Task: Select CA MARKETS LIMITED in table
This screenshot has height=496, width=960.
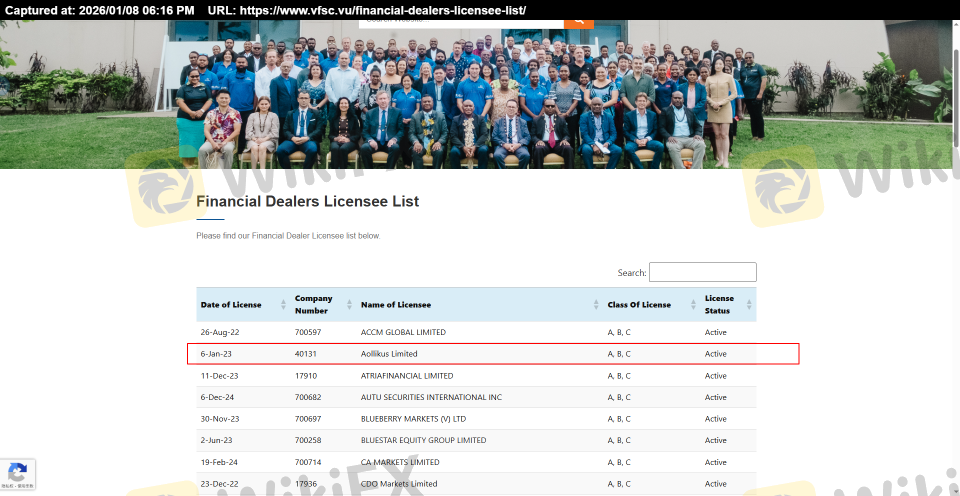Action: [399, 462]
